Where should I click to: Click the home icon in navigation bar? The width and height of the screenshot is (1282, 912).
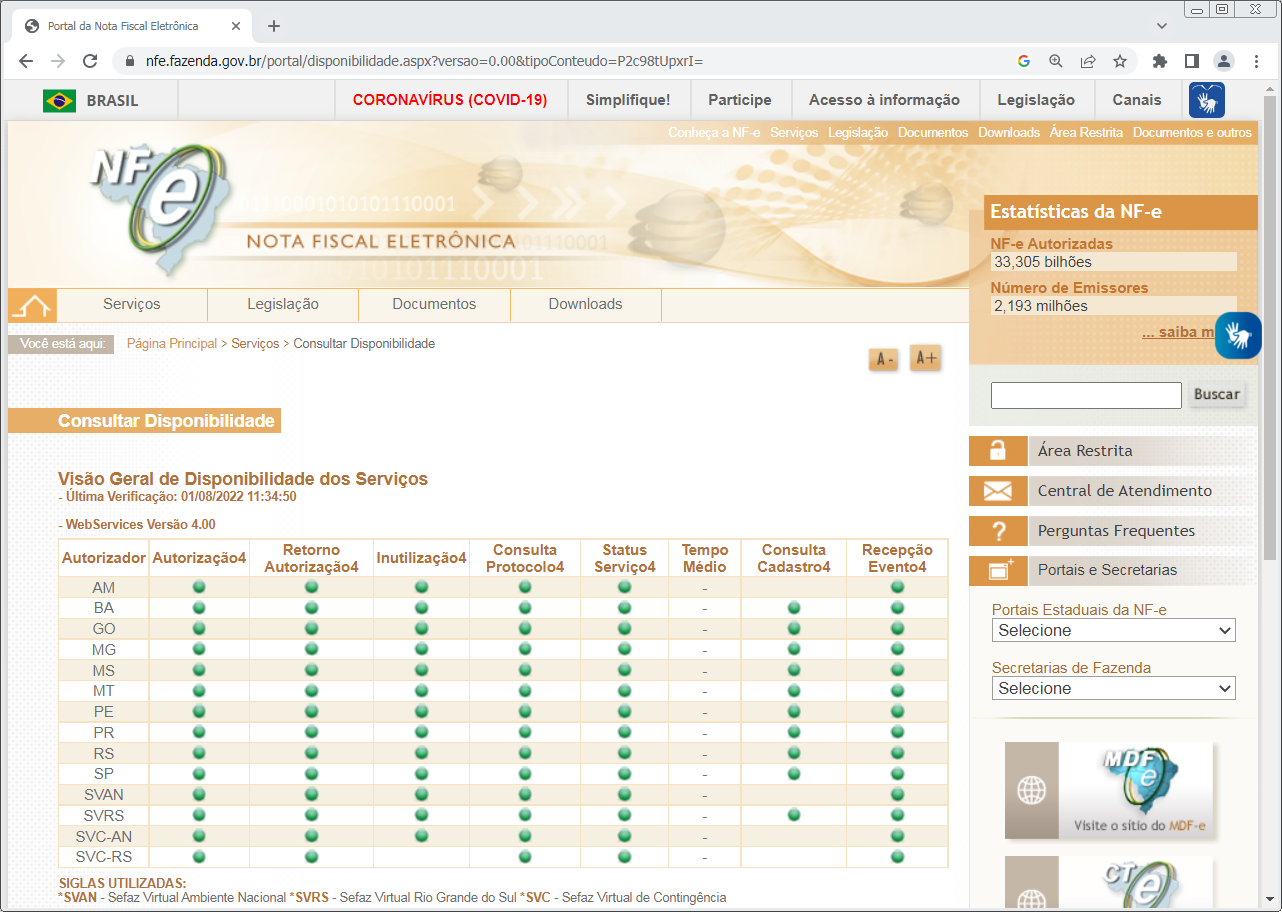click(33, 305)
